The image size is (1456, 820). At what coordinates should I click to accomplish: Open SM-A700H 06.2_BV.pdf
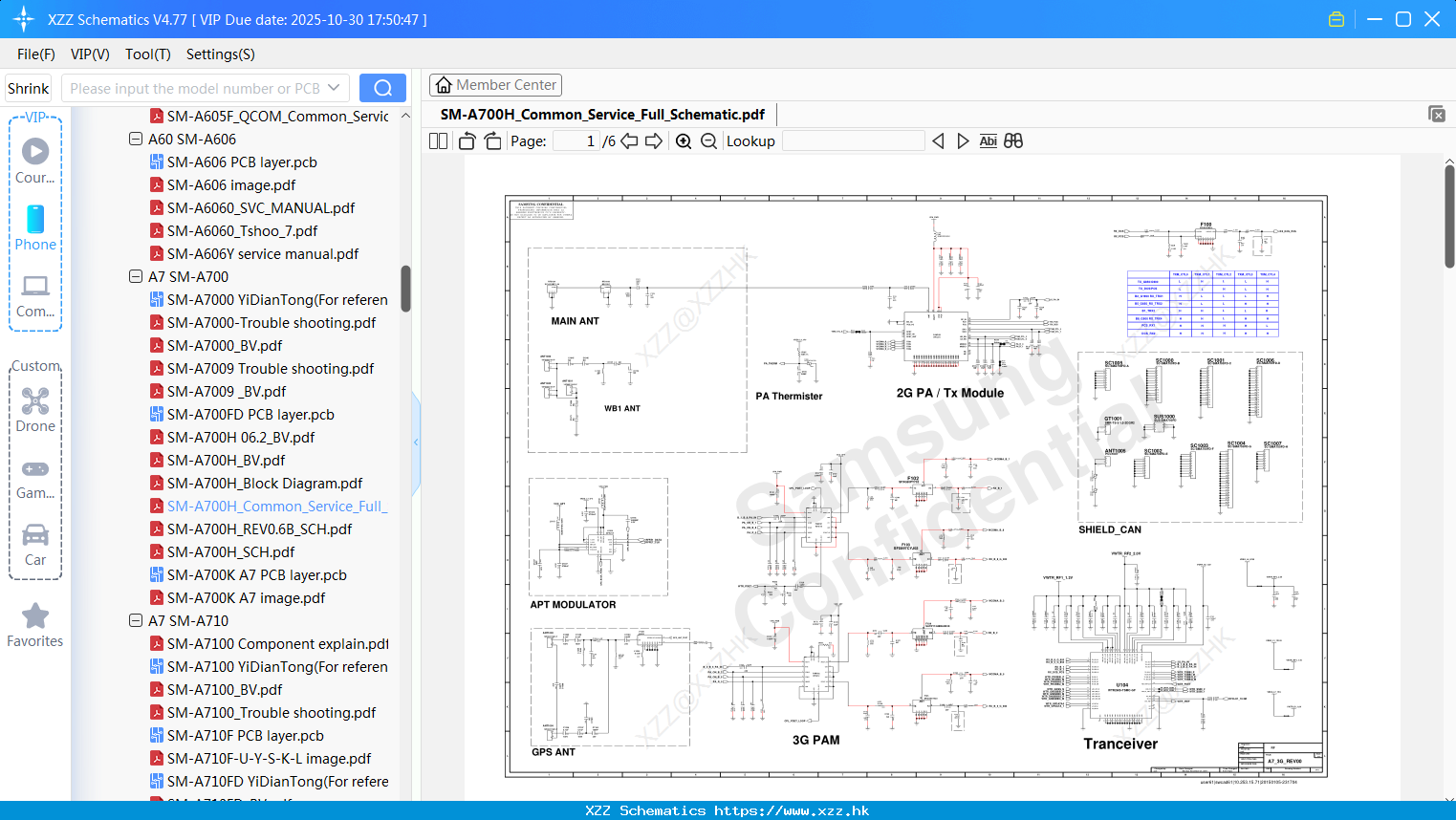pyautogui.click(x=241, y=437)
